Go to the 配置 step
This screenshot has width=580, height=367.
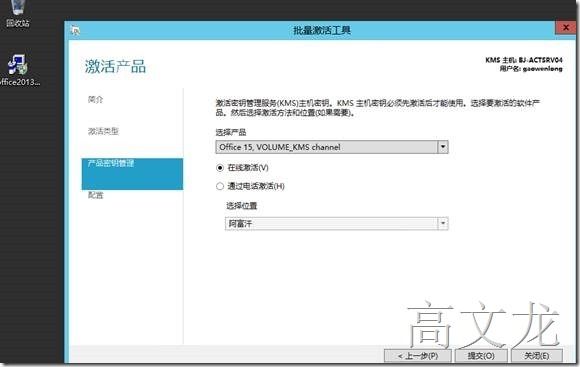[95, 195]
